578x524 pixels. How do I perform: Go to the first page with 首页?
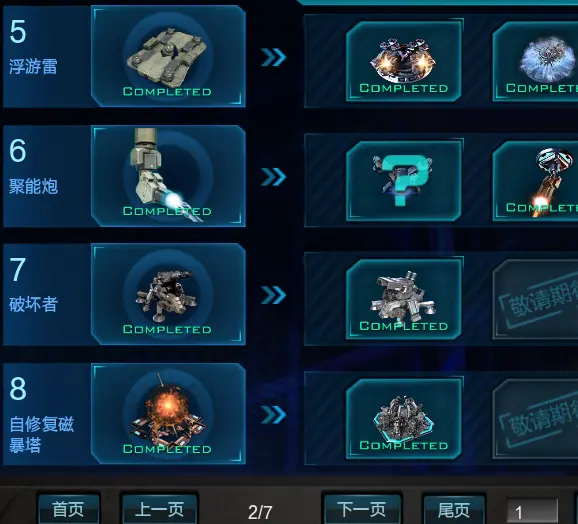coord(69,509)
